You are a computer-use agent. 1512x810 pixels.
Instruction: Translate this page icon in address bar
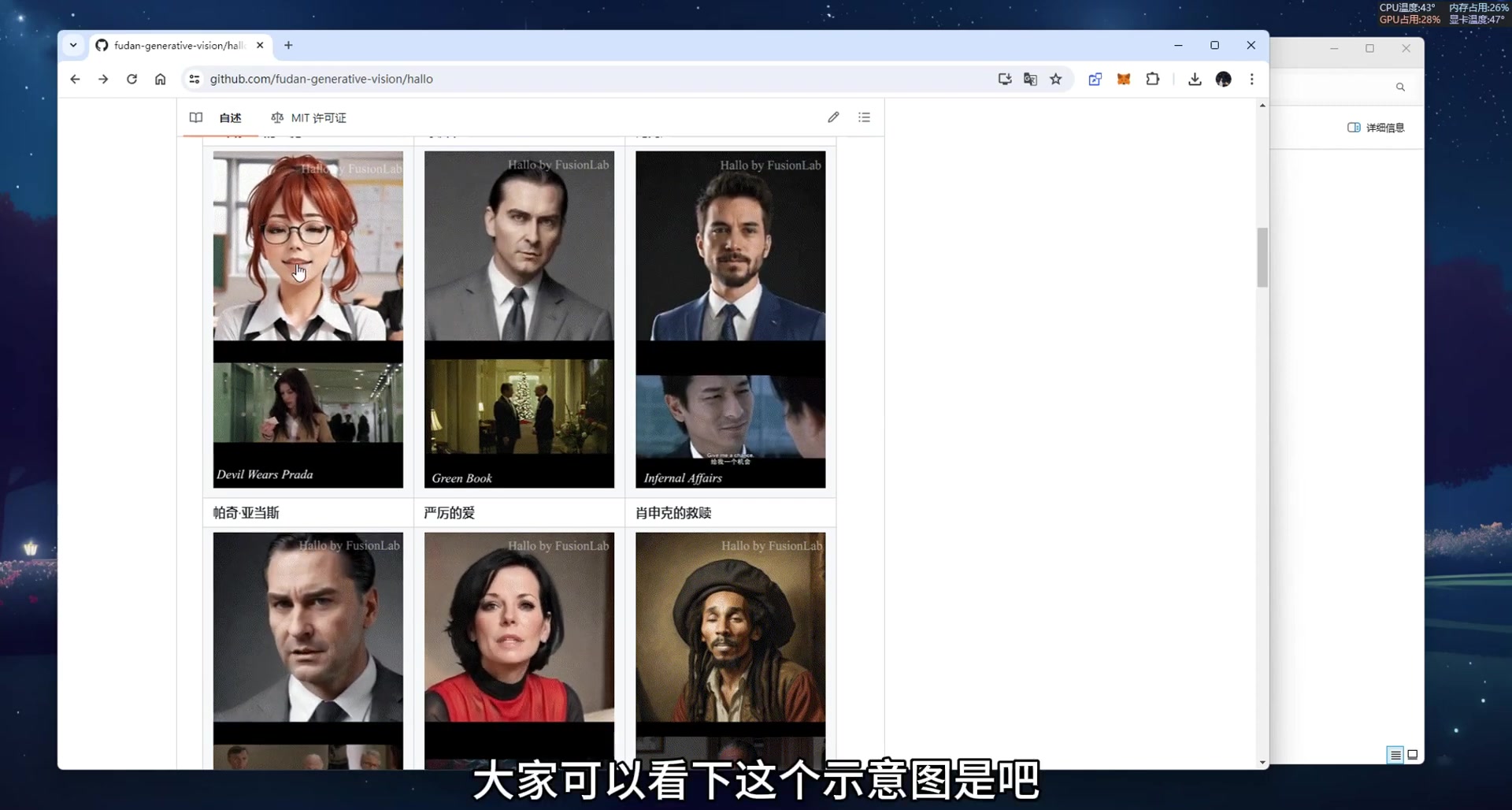click(x=1030, y=79)
